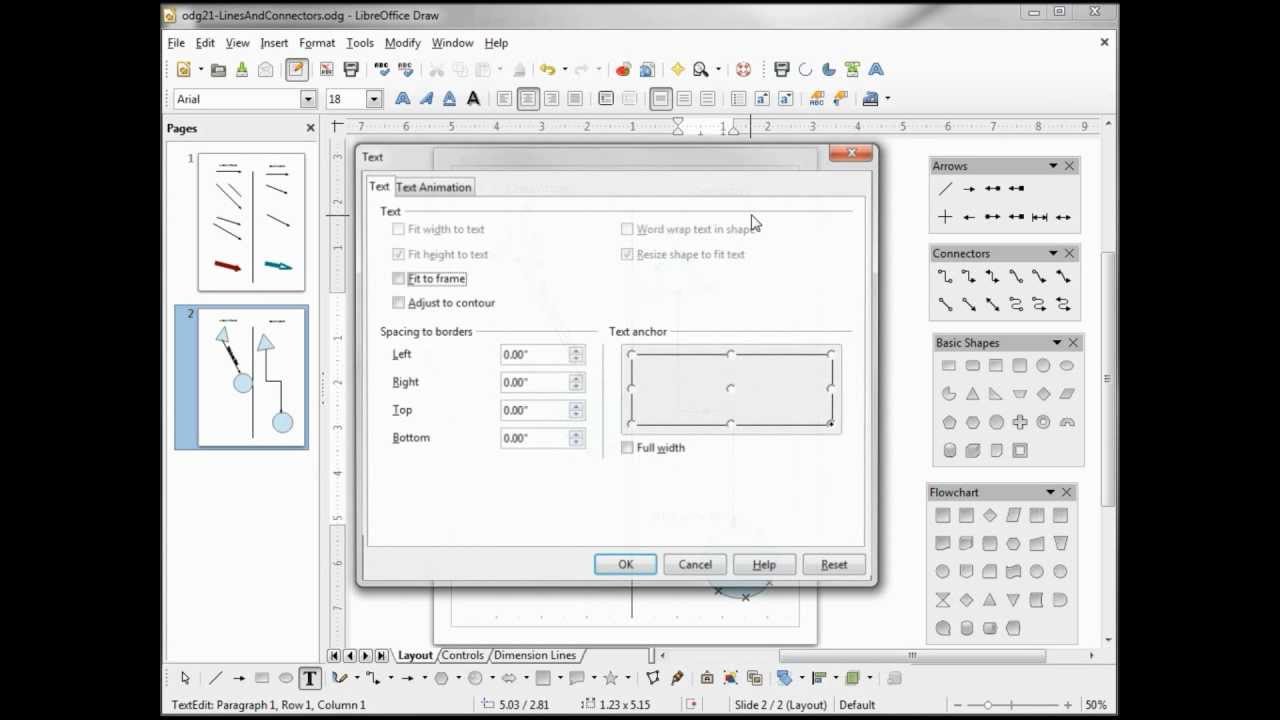The height and width of the screenshot is (720, 1280).
Task: Open the Tools menu
Action: [360, 43]
